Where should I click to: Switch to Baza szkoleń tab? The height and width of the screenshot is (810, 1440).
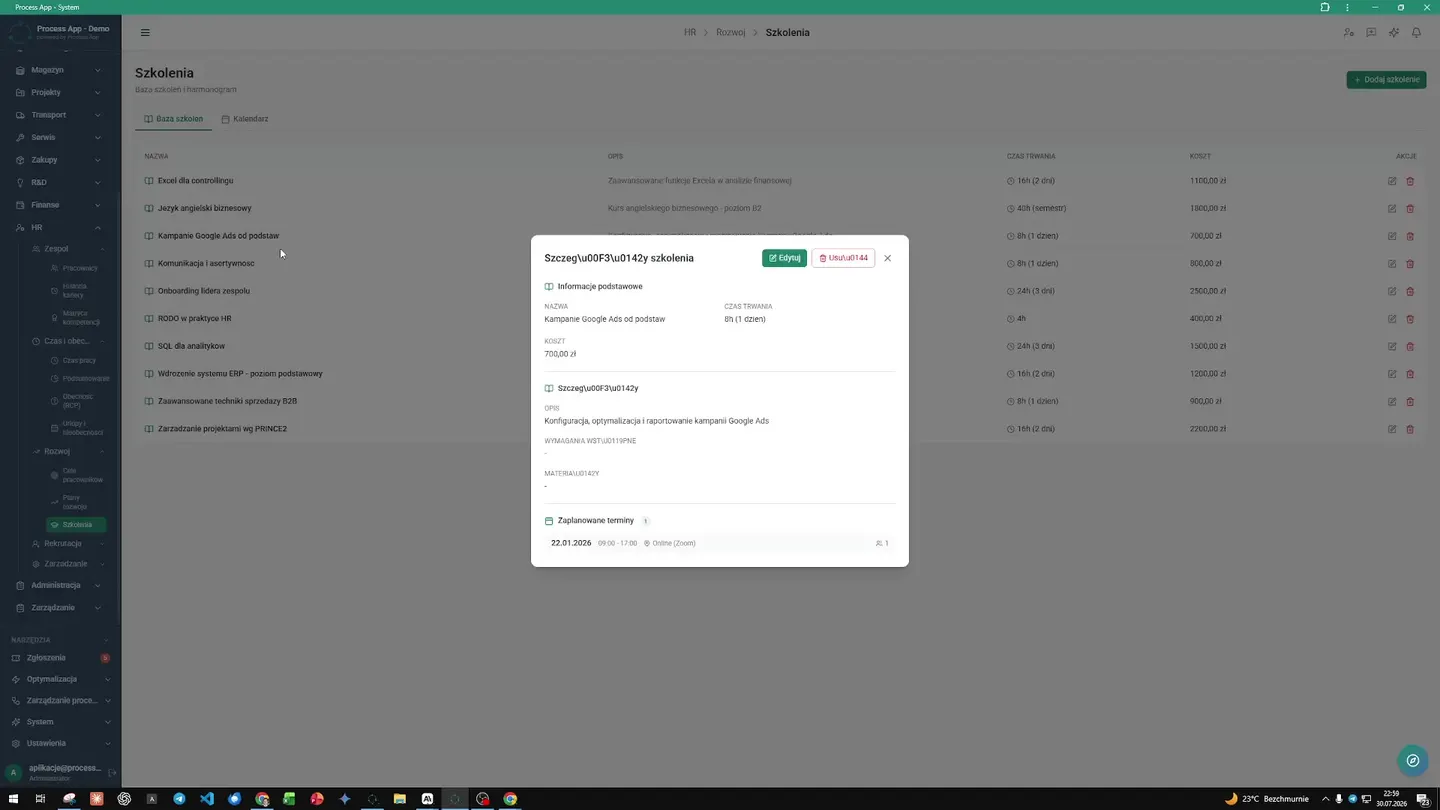point(173,119)
